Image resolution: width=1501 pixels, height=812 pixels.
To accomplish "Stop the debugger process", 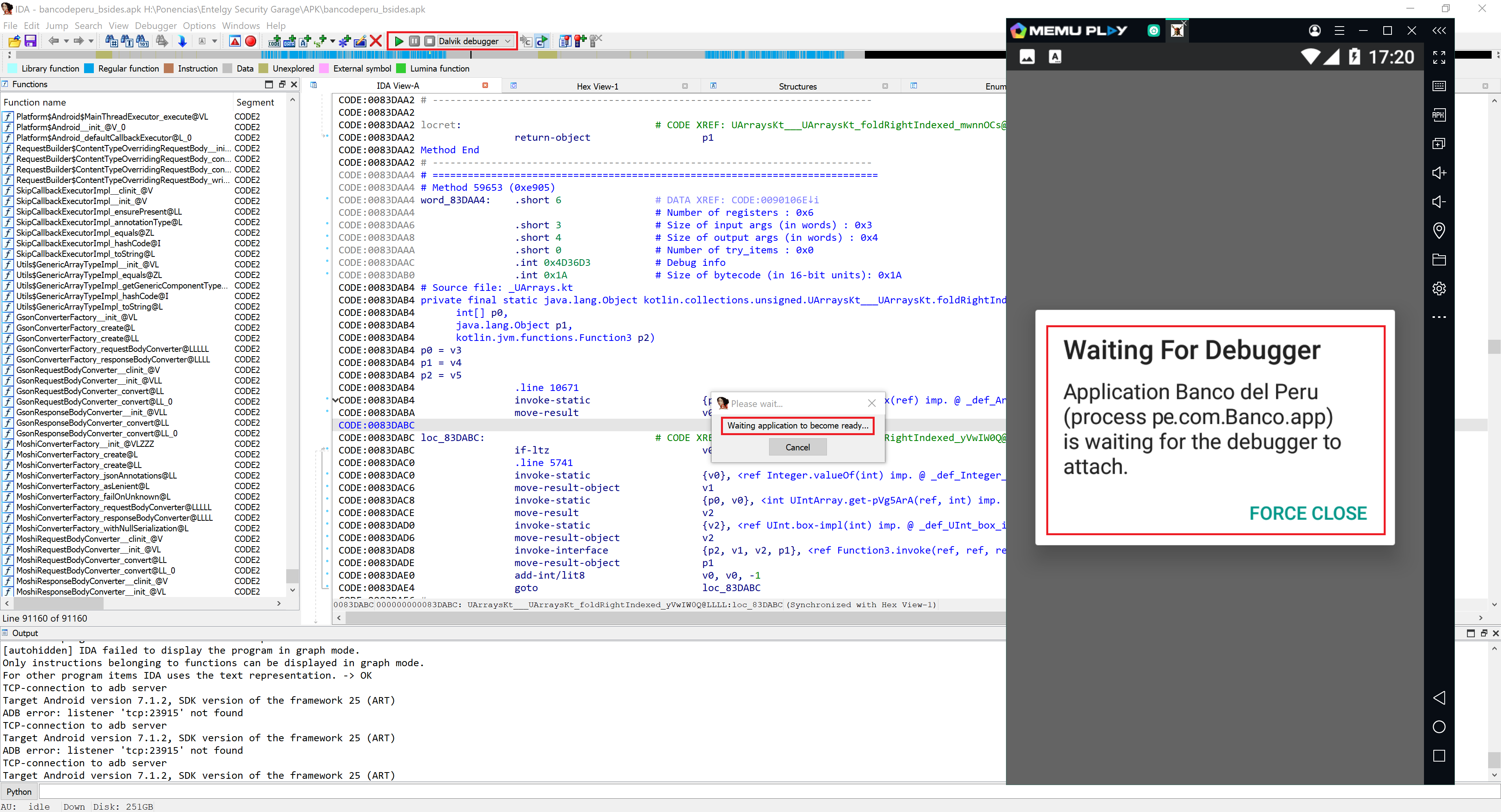I will (x=429, y=41).
